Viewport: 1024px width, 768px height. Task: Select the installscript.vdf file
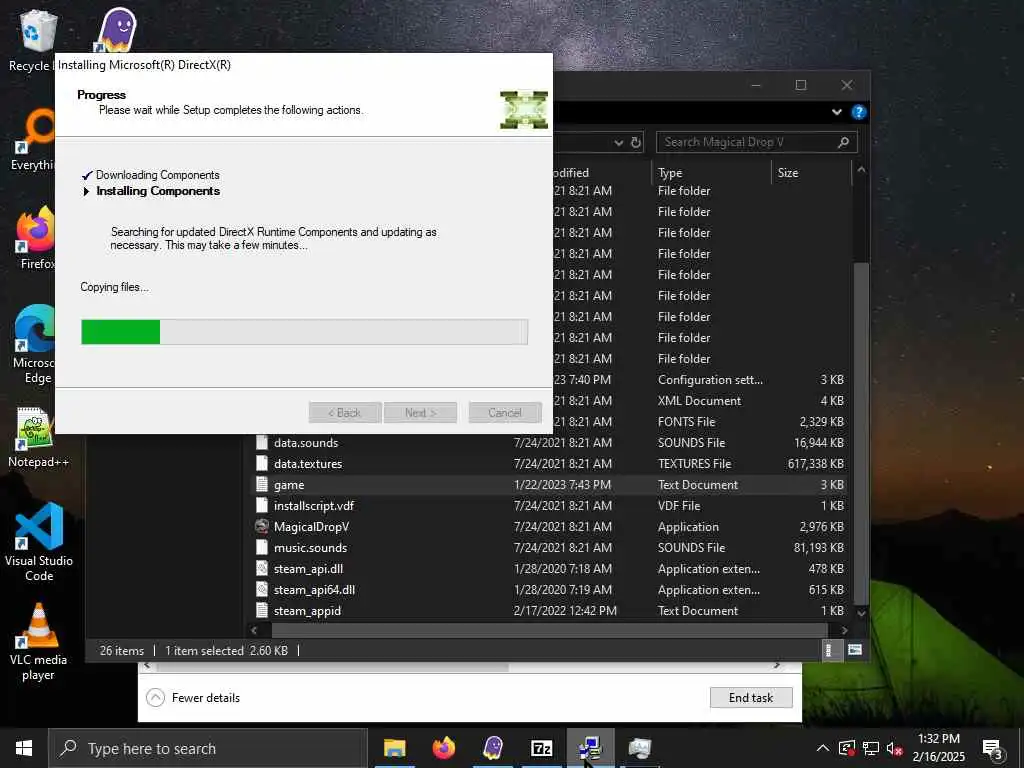coord(313,505)
